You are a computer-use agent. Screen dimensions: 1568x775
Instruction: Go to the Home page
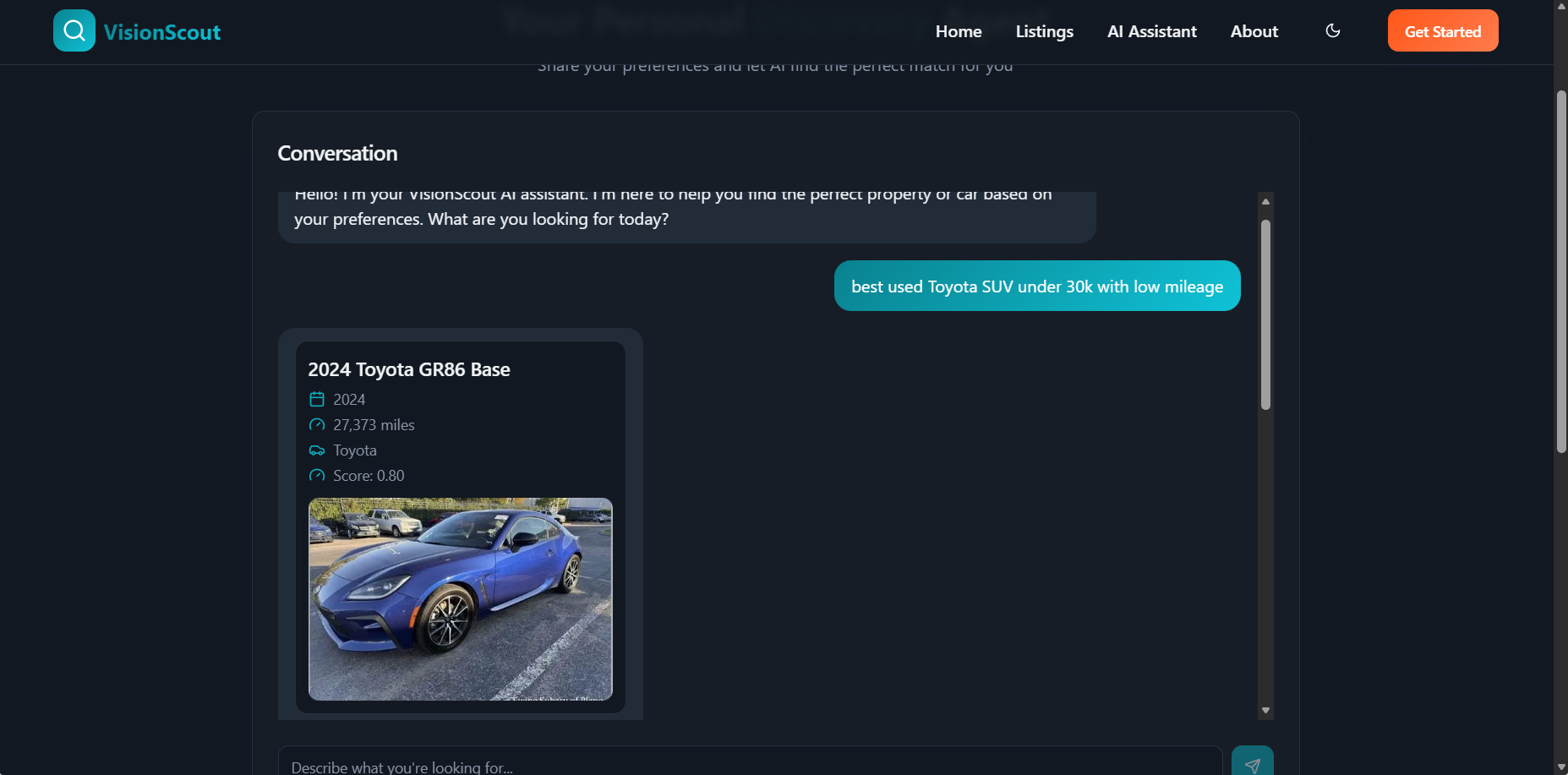point(959,31)
